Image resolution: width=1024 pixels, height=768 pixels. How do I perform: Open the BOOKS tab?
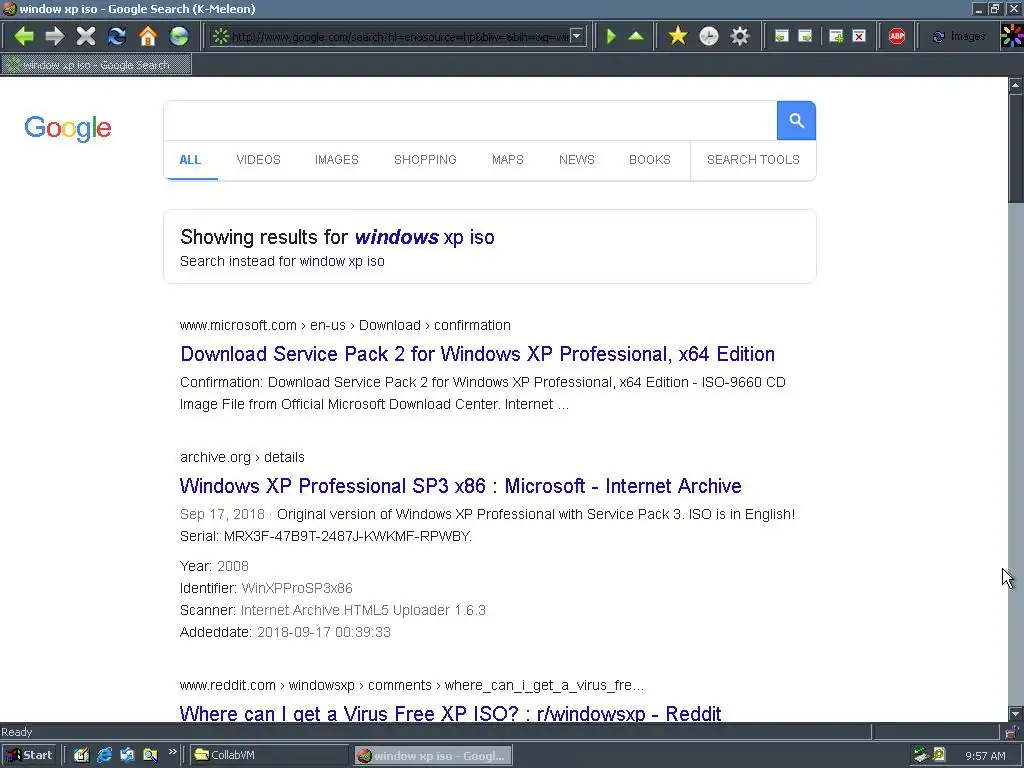(650, 160)
